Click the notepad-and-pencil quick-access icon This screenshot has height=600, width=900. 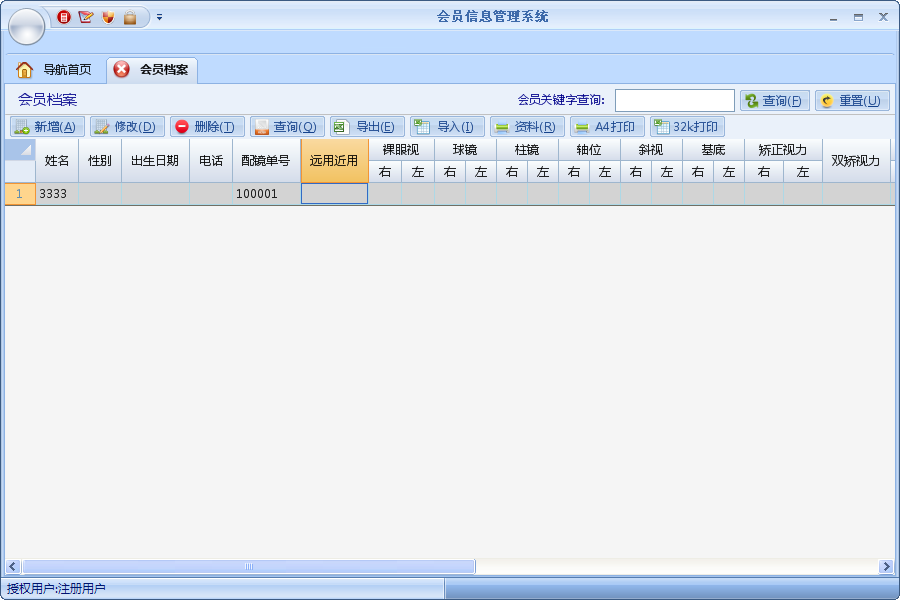[x=86, y=17]
